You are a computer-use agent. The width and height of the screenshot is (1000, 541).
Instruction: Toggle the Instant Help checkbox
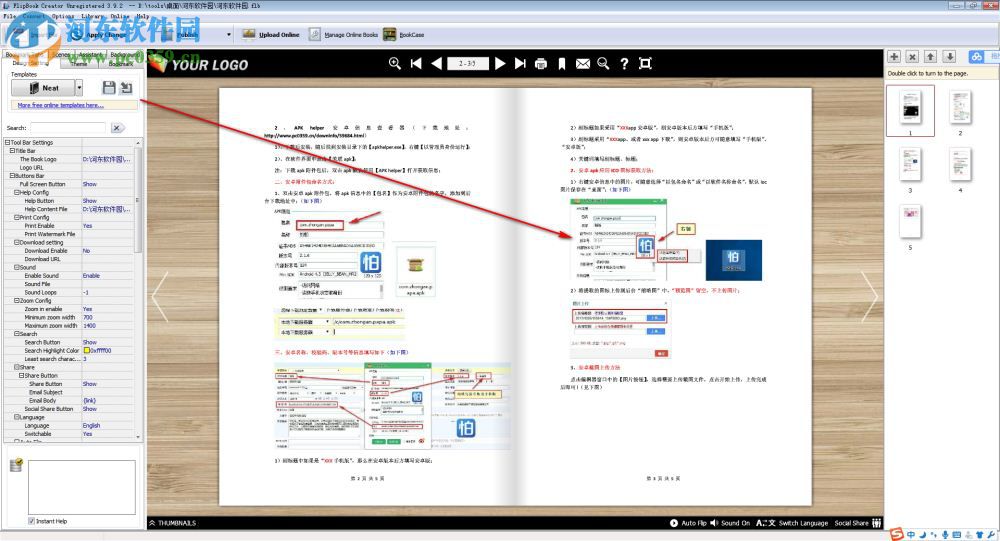pyautogui.click(x=31, y=521)
